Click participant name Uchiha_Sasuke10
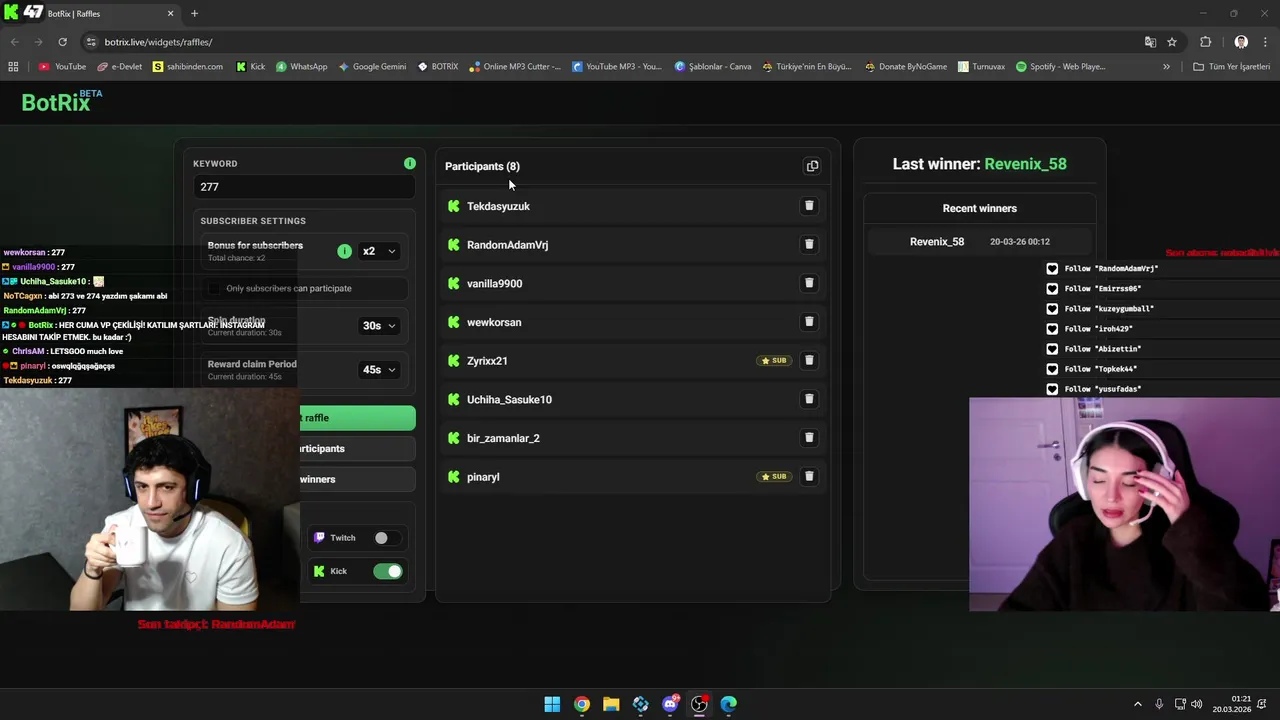 (509, 400)
